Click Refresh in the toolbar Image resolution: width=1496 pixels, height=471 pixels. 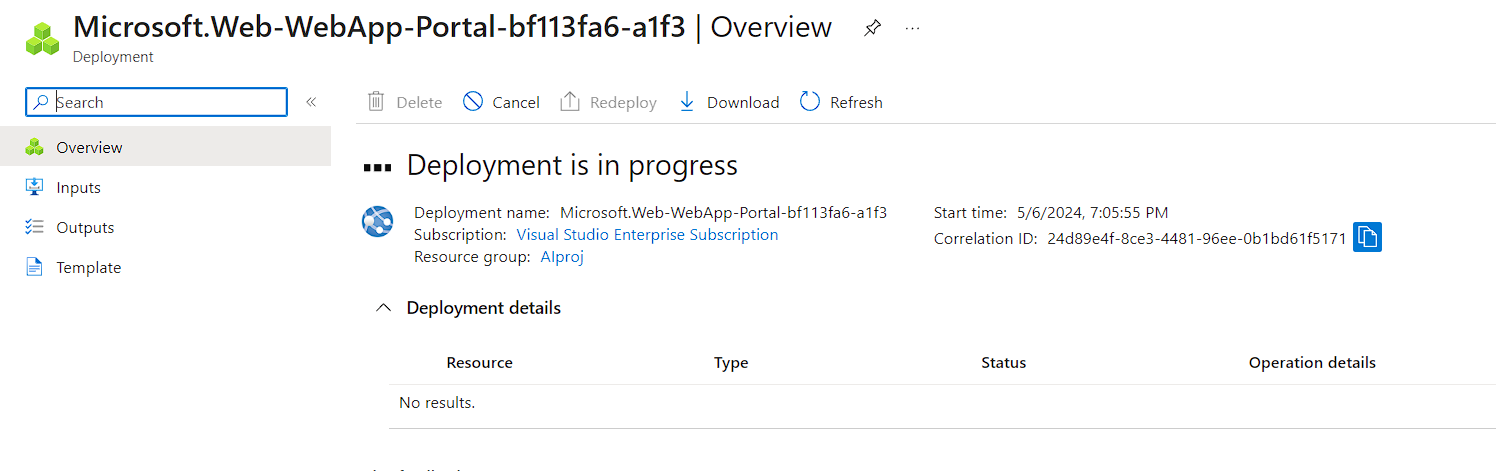(x=841, y=102)
